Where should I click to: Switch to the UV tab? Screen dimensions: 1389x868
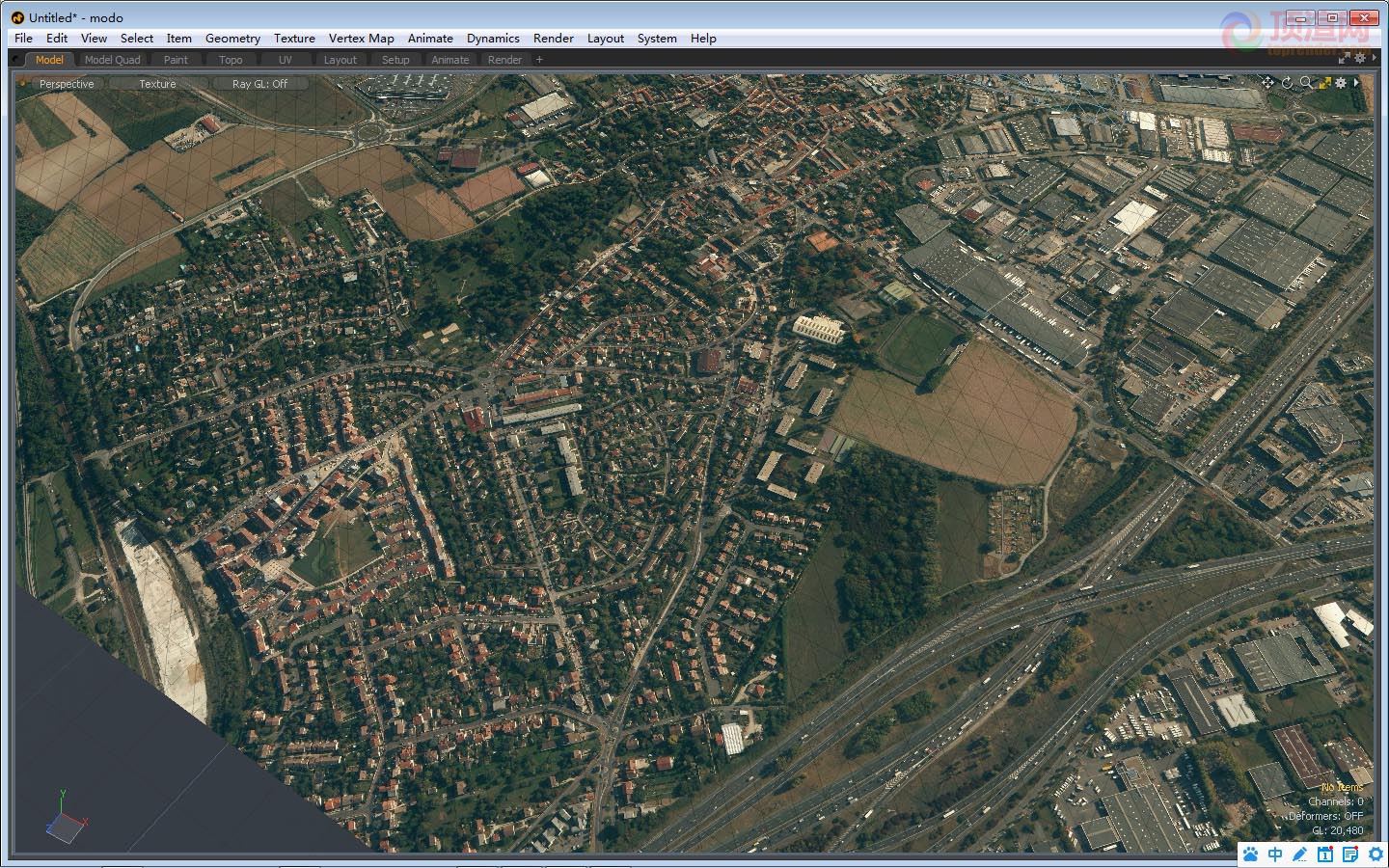click(285, 60)
